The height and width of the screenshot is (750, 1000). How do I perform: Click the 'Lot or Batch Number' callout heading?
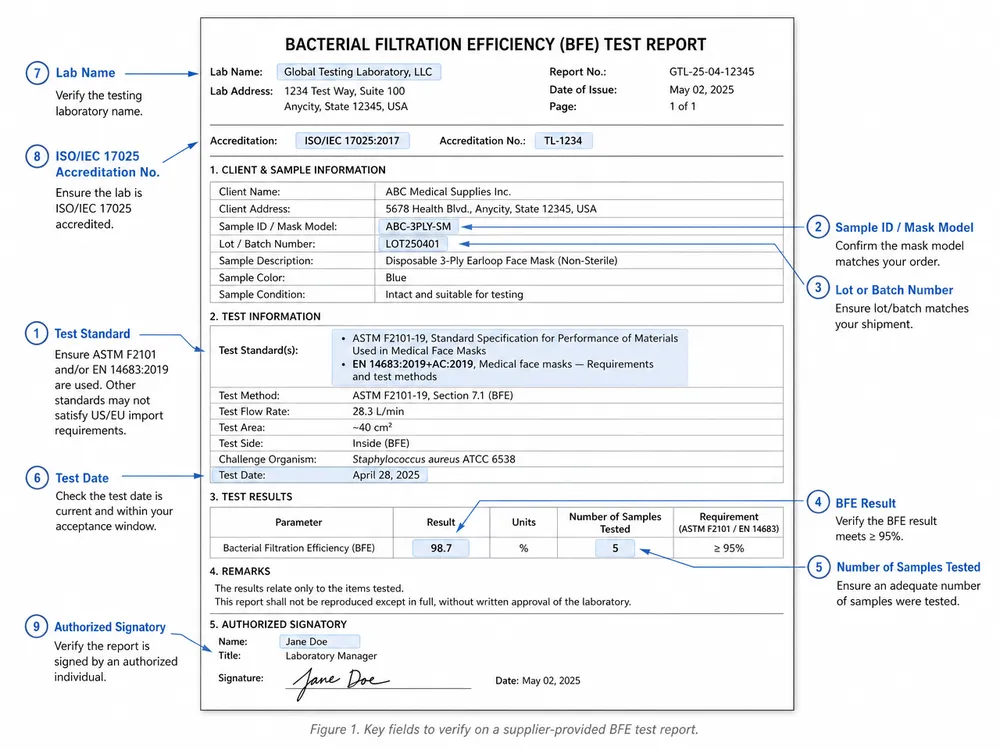coord(894,290)
